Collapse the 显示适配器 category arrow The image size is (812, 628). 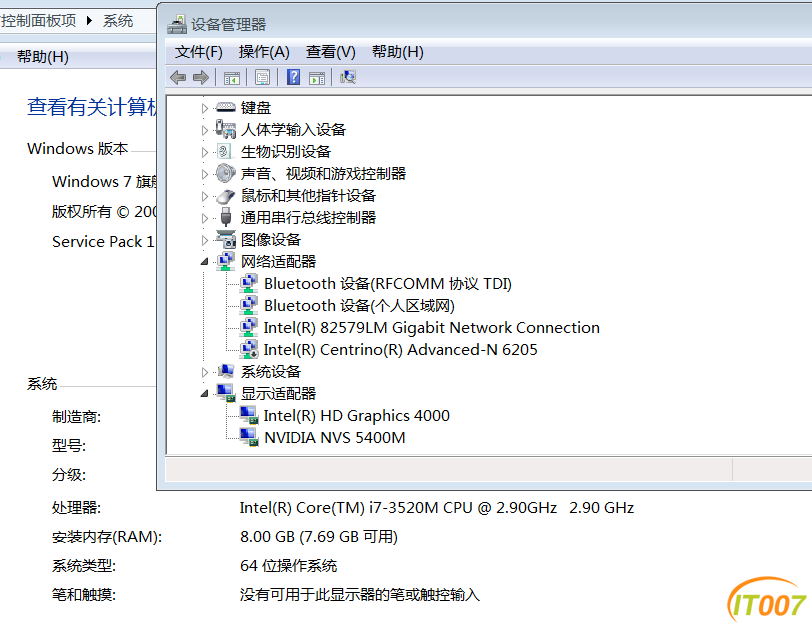[x=205, y=394]
